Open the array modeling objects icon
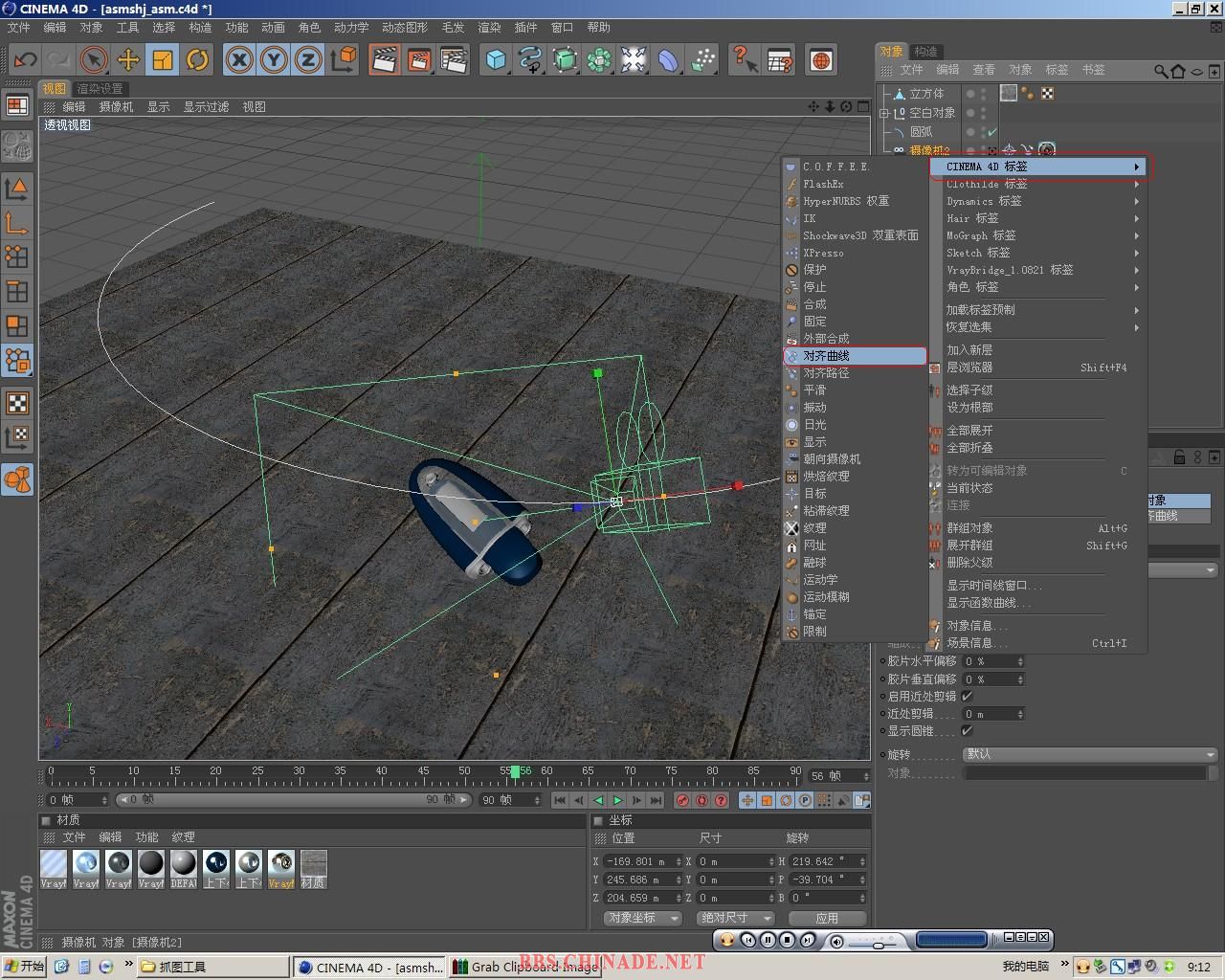The height and width of the screenshot is (980, 1225). pos(599,60)
